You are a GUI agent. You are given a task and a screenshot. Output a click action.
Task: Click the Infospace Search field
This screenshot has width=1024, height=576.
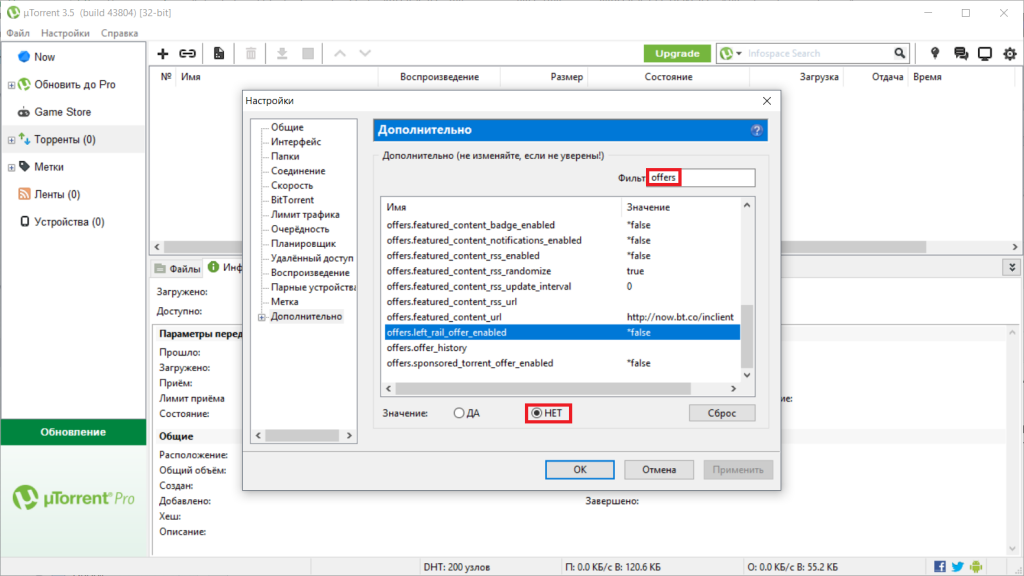tap(816, 54)
